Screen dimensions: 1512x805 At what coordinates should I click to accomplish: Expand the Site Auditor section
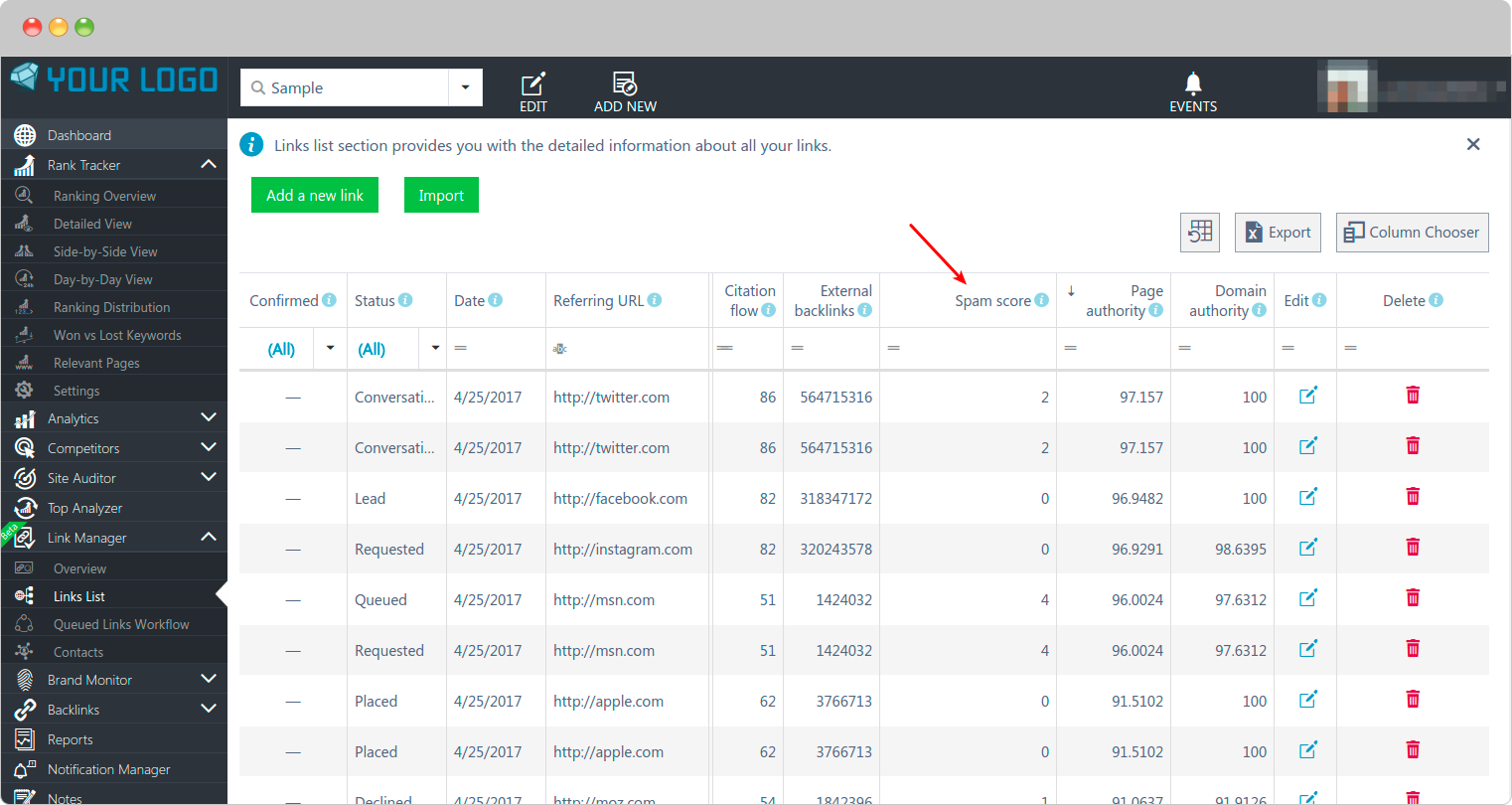coord(209,478)
